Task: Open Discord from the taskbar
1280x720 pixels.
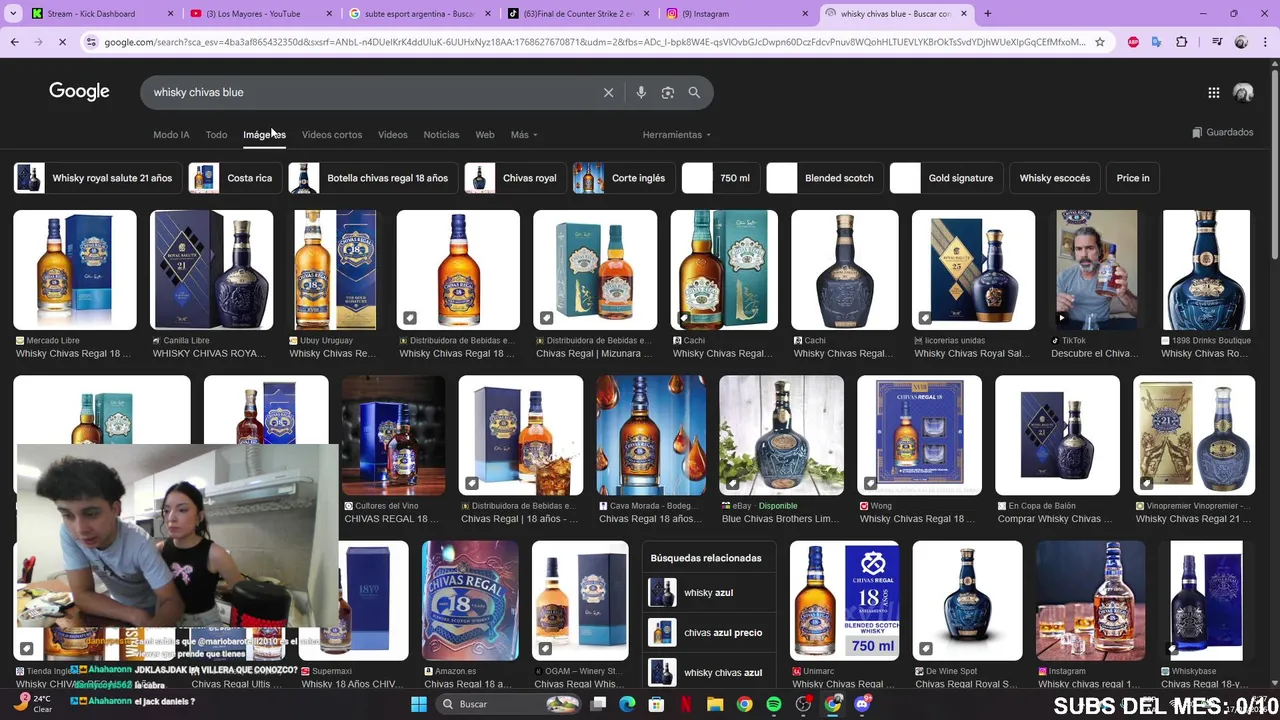Action: 862,704
